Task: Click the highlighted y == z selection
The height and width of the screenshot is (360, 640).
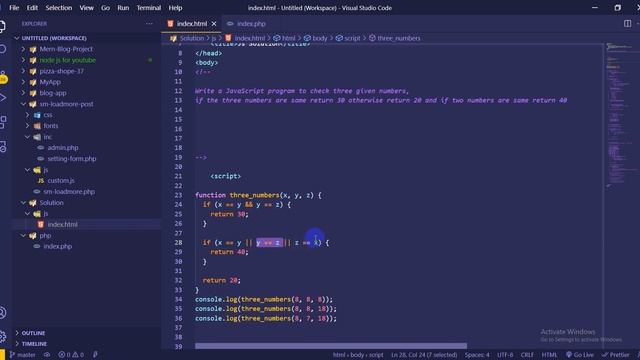Action: point(269,243)
